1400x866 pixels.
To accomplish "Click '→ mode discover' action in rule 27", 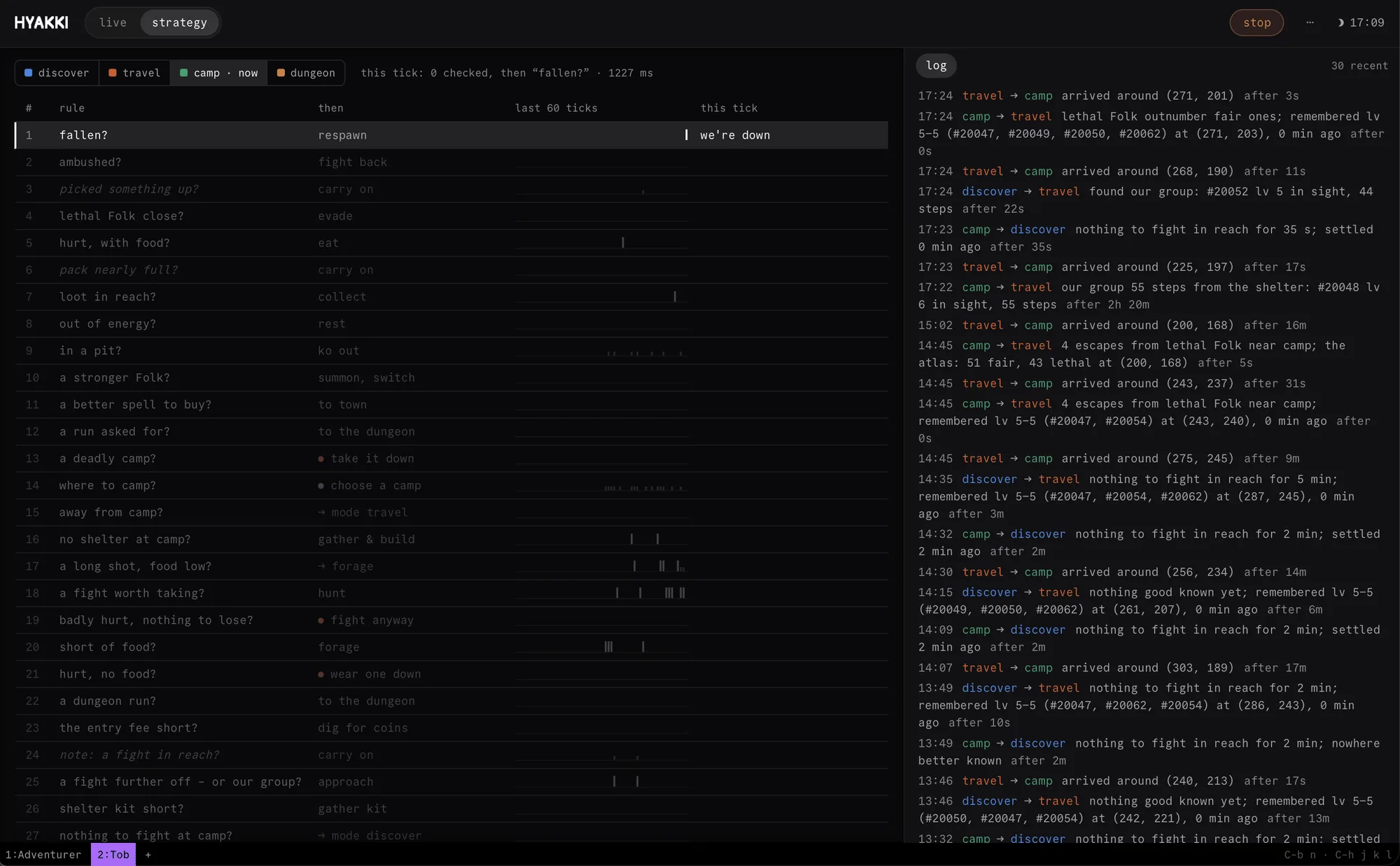I will (370, 836).
